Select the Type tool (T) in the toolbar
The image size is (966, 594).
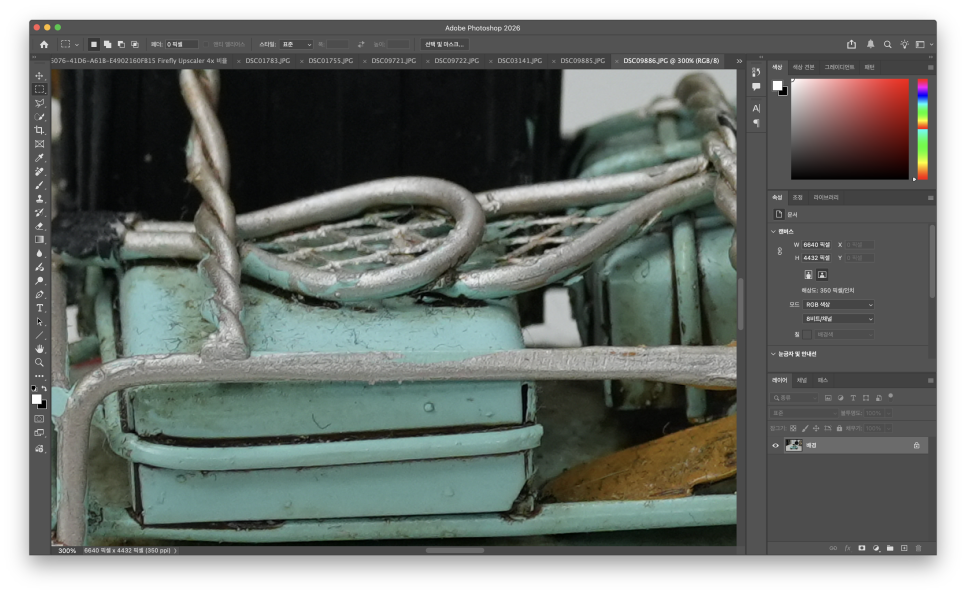[x=39, y=308]
